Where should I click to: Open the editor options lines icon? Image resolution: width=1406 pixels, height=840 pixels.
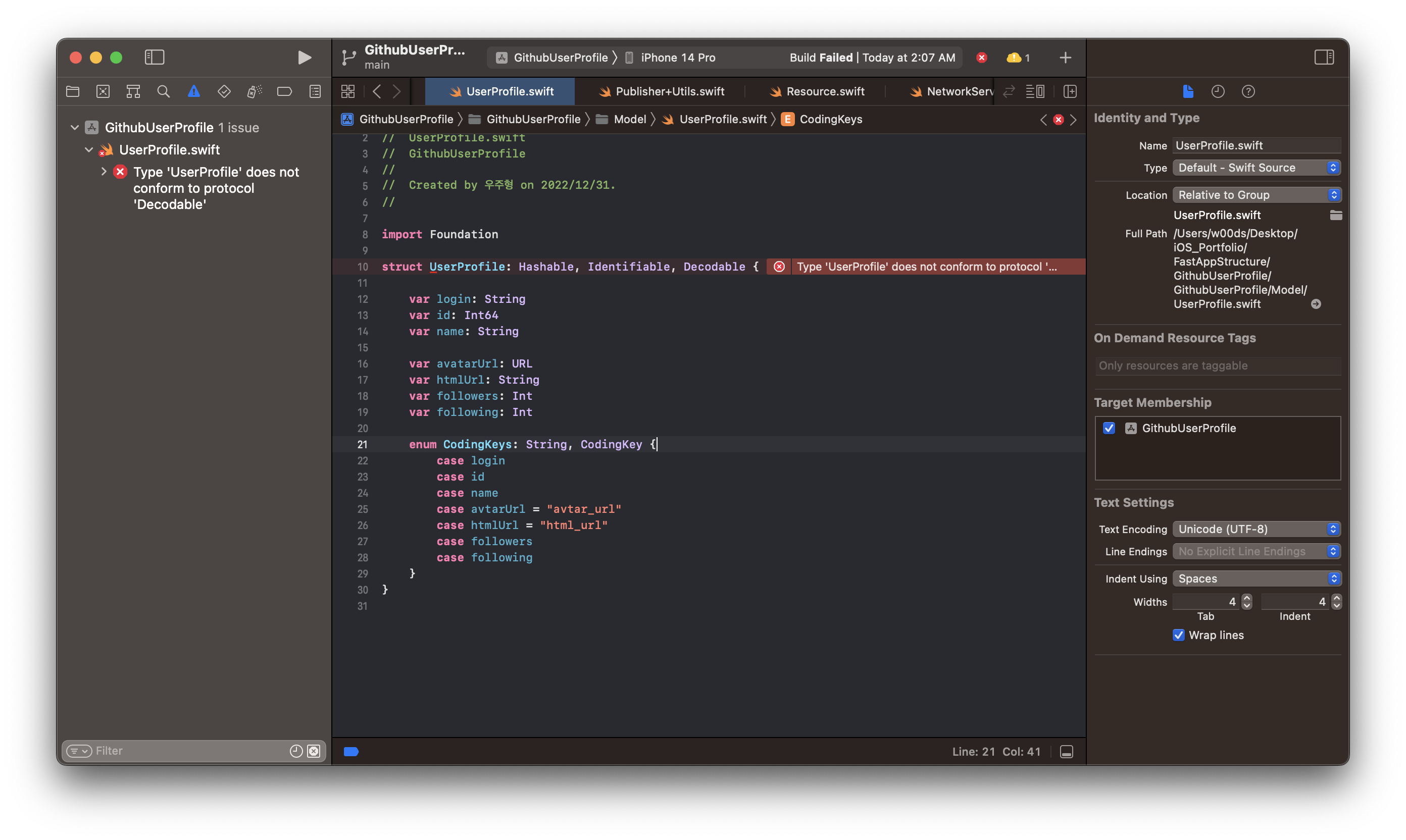pos(1034,91)
